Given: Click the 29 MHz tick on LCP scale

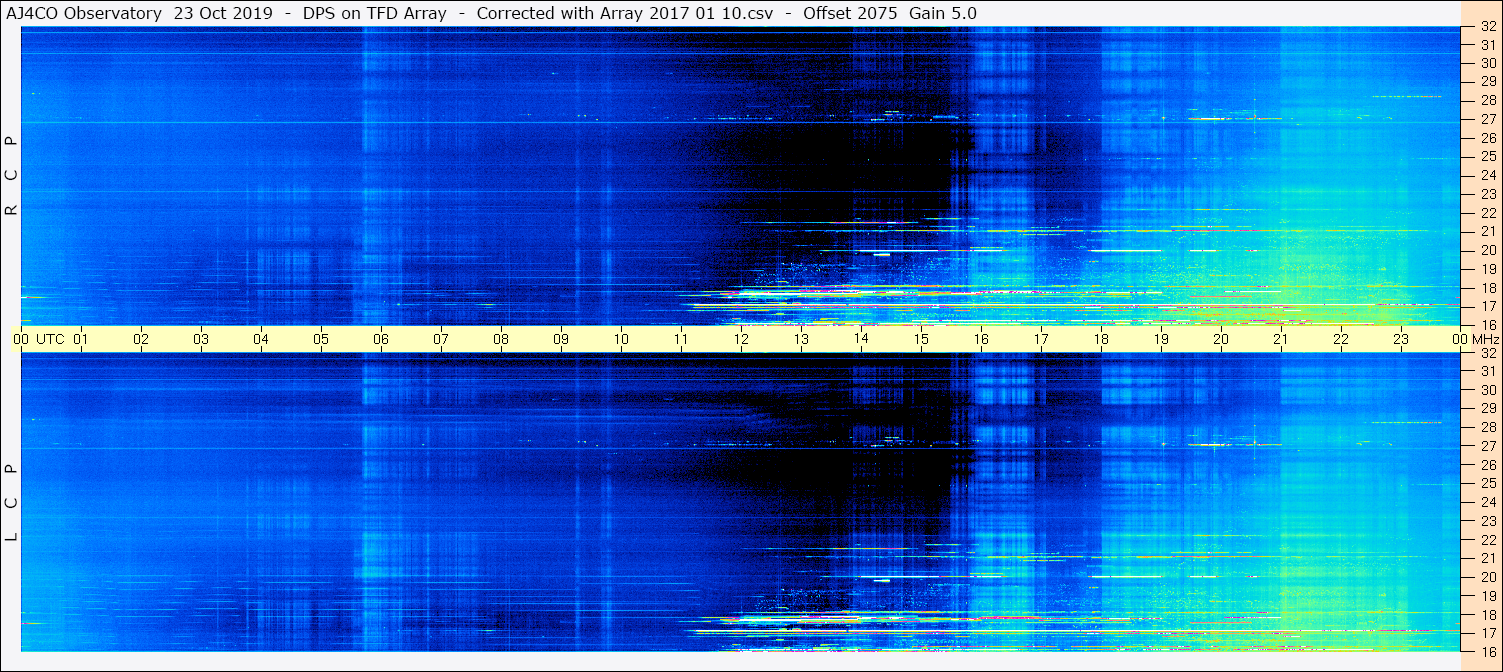Looking at the screenshot, I should click(x=1488, y=408).
